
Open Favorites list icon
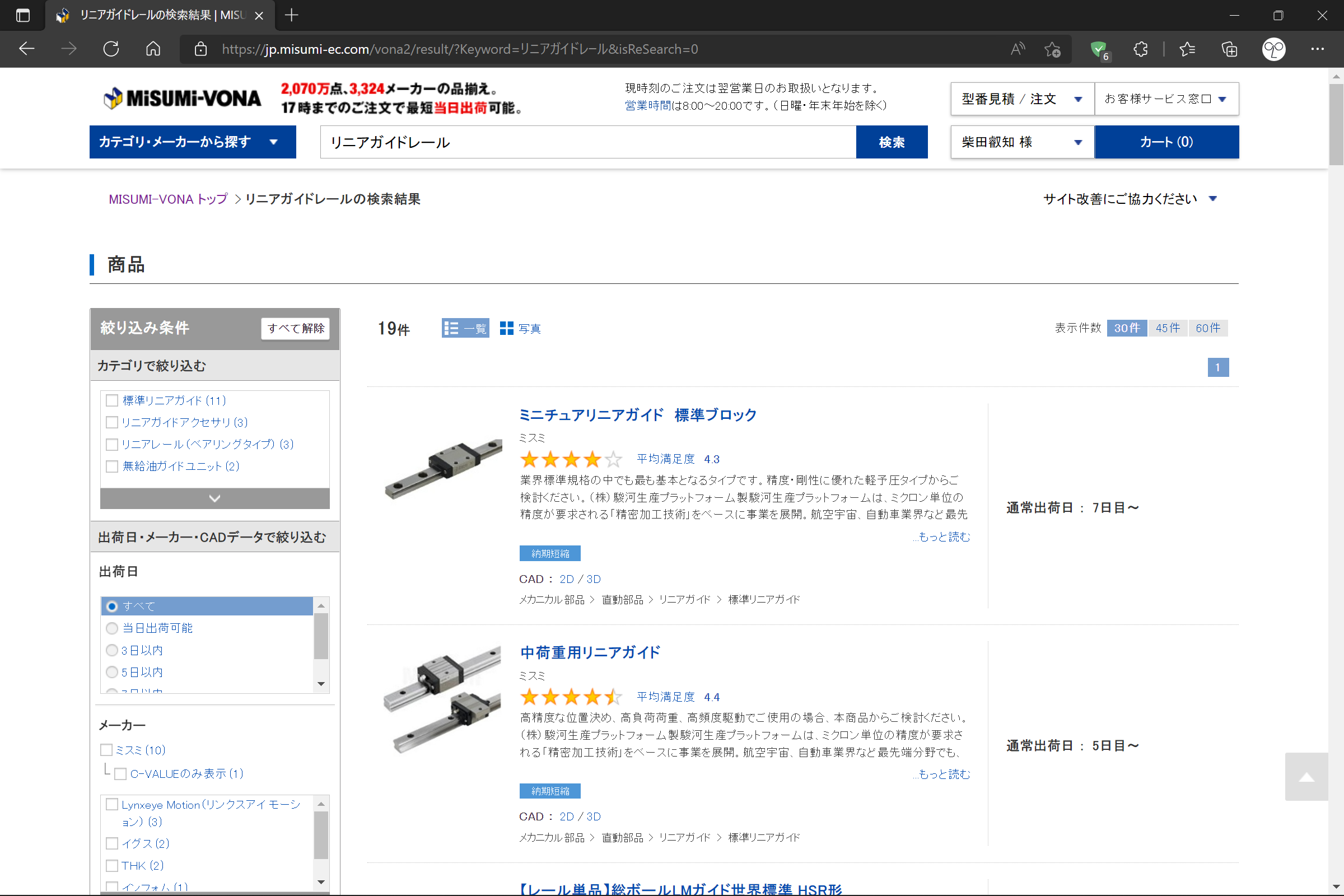[1187, 49]
